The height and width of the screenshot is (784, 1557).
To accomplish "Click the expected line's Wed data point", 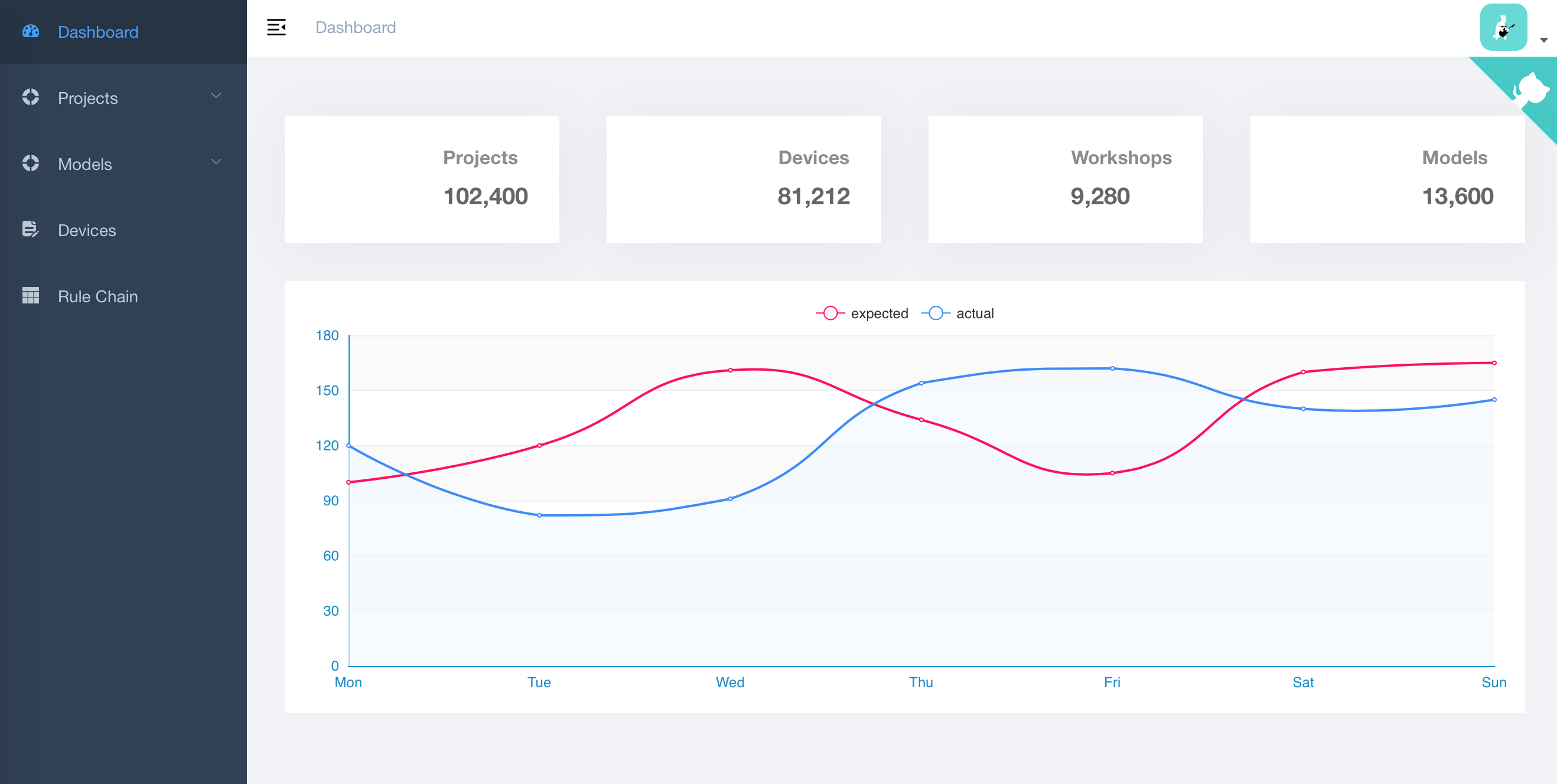I will coord(730,370).
